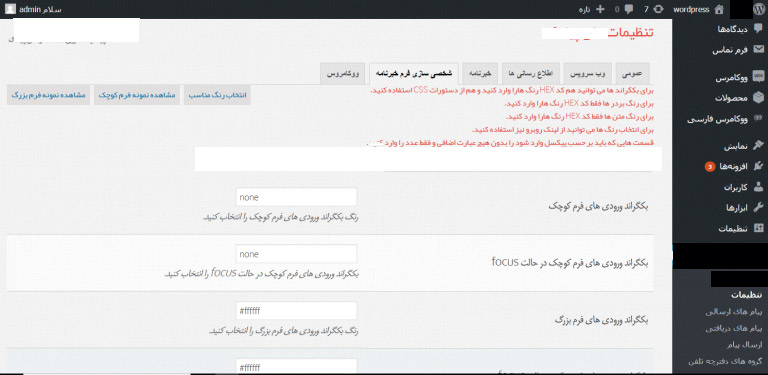Open the کاربران menu item

[735, 187]
